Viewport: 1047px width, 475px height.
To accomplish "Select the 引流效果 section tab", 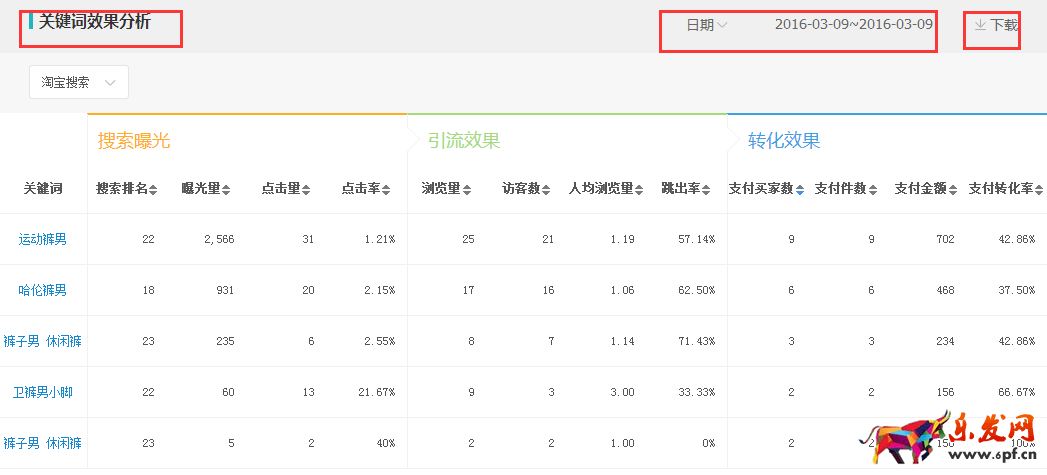I will (464, 141).
